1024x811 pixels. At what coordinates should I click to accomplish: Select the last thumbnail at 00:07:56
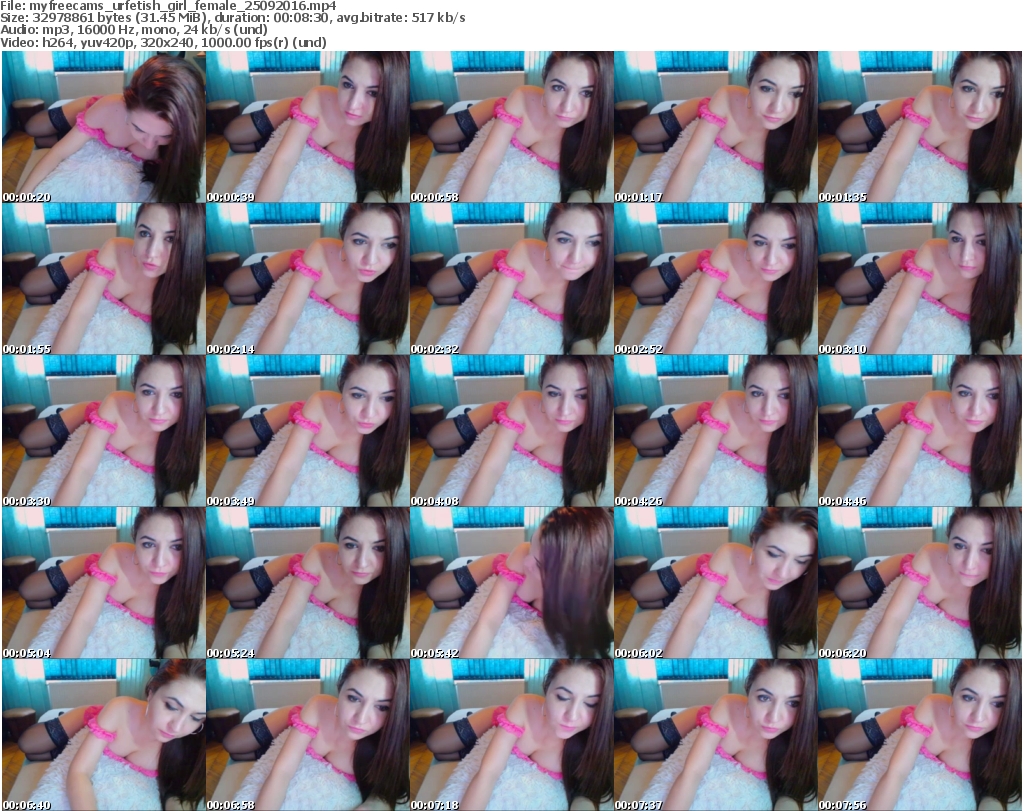[x=919, y=735]
